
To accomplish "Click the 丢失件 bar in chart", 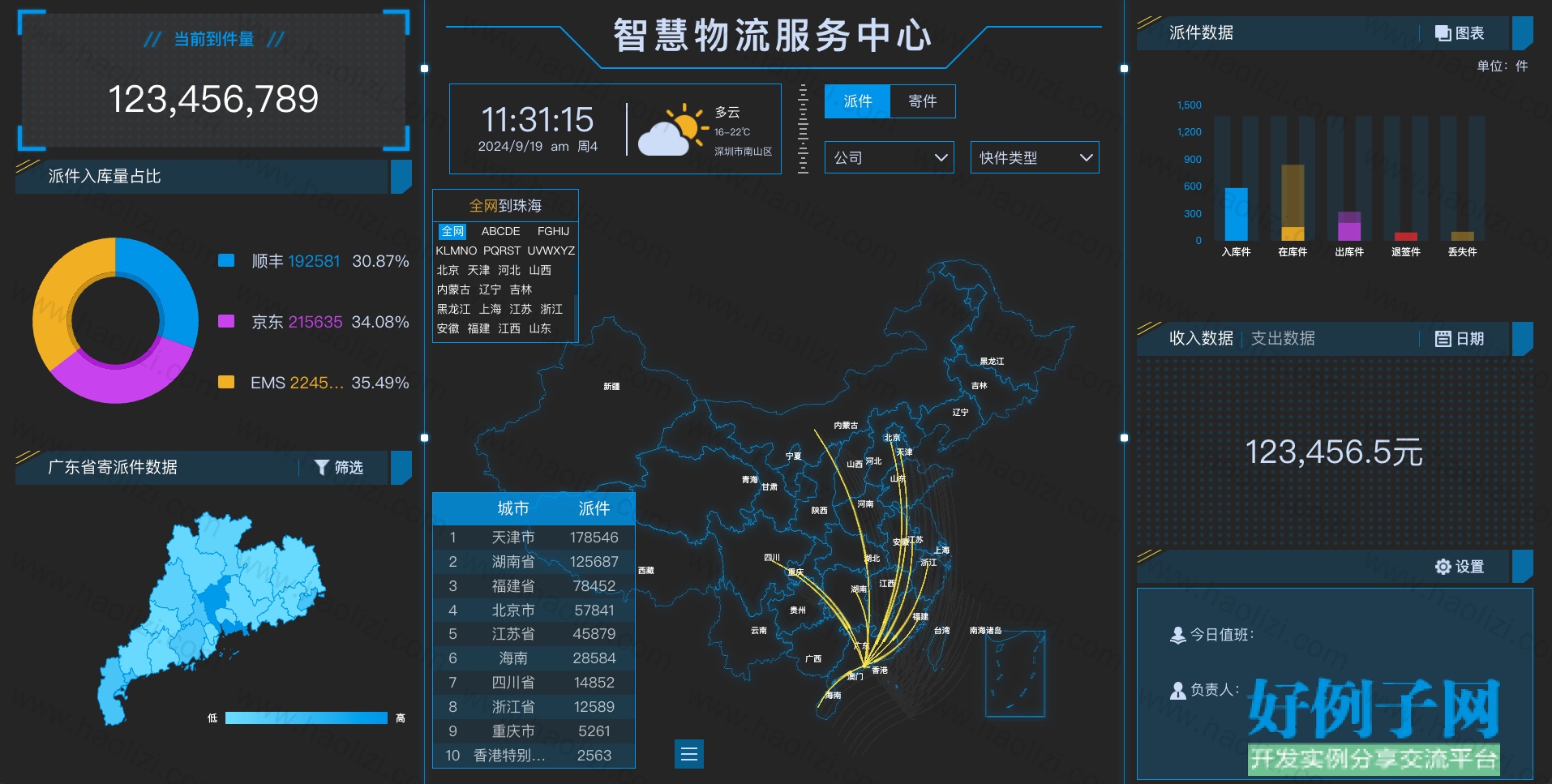I will pos(1463,237).
